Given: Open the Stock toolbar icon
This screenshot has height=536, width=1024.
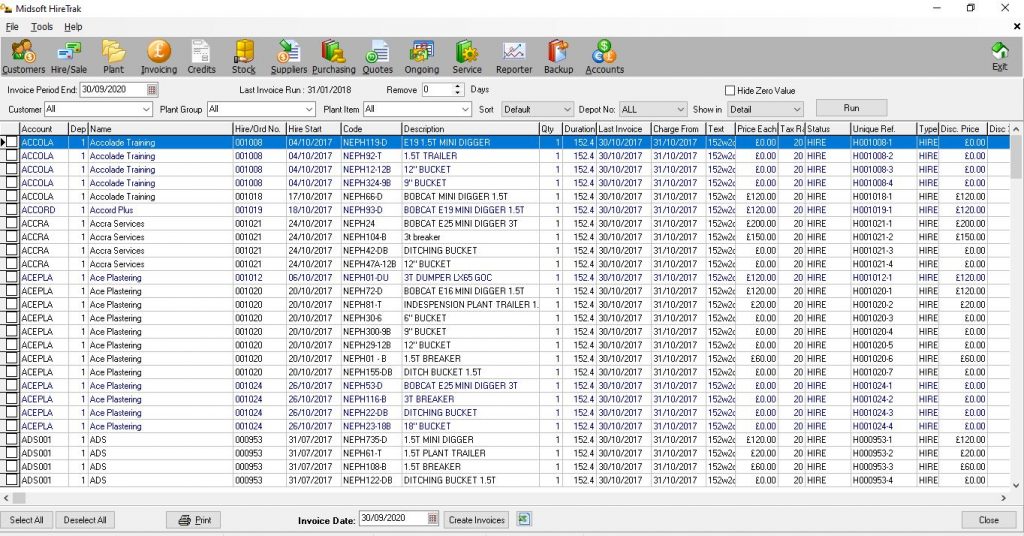Looking at the screenshot, I should coord(244,57).
